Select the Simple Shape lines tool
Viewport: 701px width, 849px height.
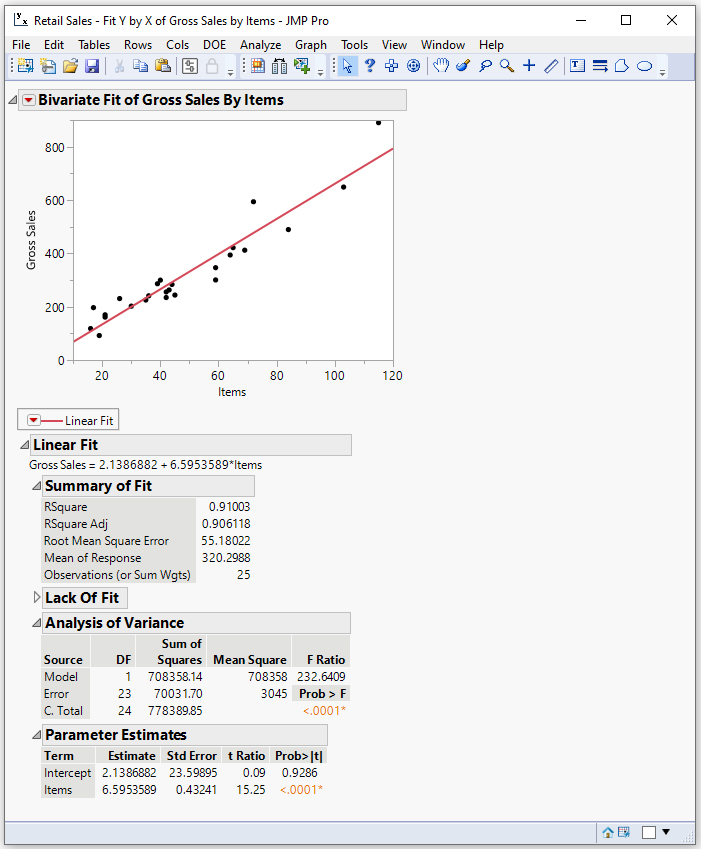point(600,66)
